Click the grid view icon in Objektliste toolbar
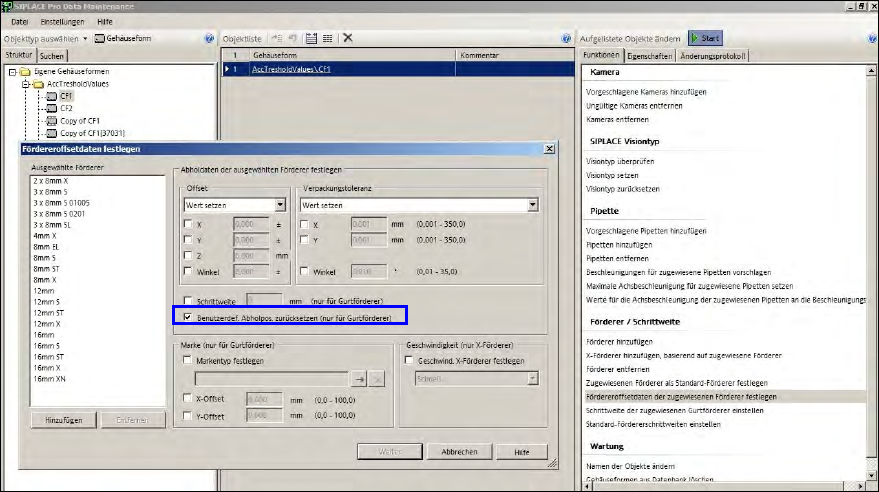Screen dimensions: 879x492 [x=327, y=38]
